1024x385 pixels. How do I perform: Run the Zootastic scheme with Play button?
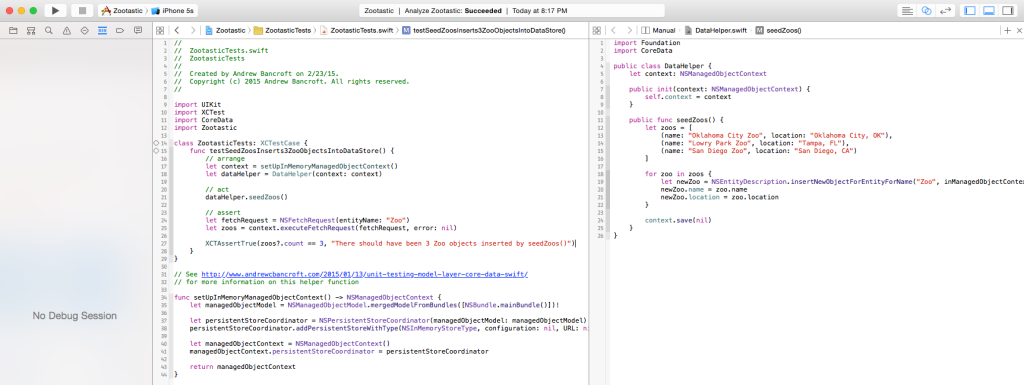(56, 10)
